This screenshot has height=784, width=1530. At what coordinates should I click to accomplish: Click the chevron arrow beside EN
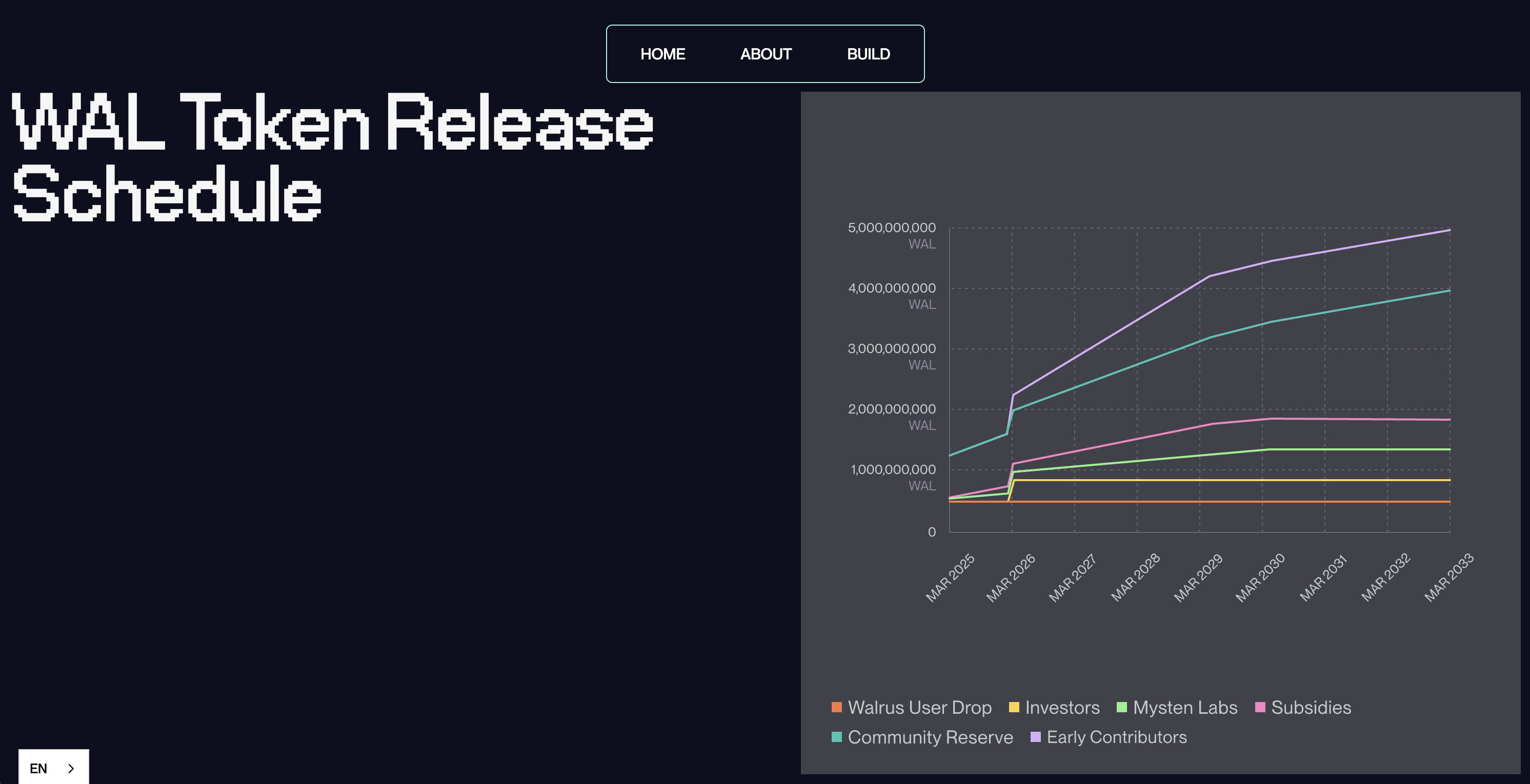71,768
